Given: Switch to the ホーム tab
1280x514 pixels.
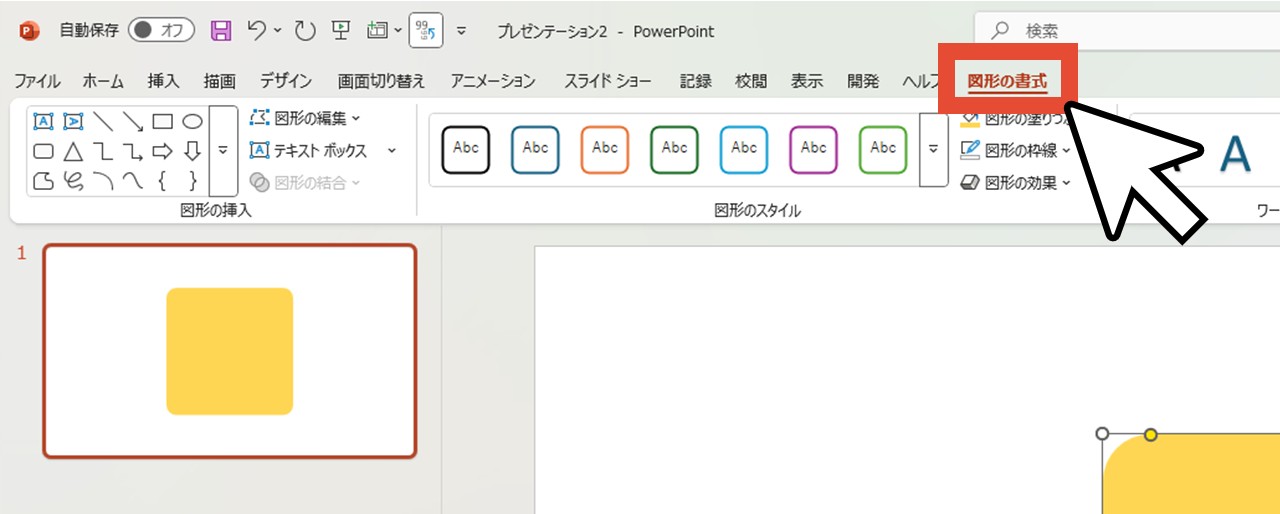Looking at the screenshot, I should pos(103,81).
